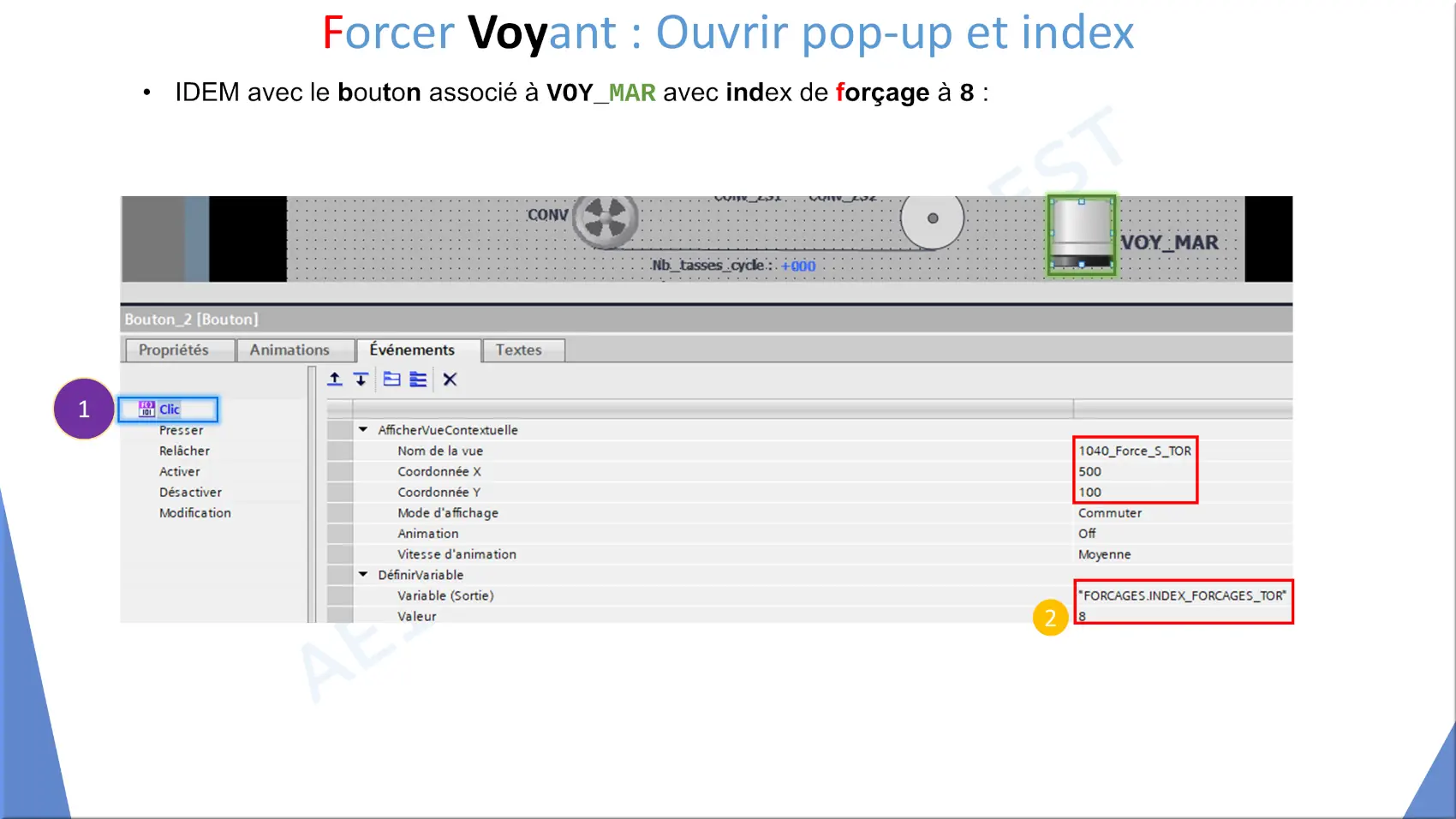1456x819 pixels.
Task: Click the CONV motor fan symbol
Action: click(606, 219)
